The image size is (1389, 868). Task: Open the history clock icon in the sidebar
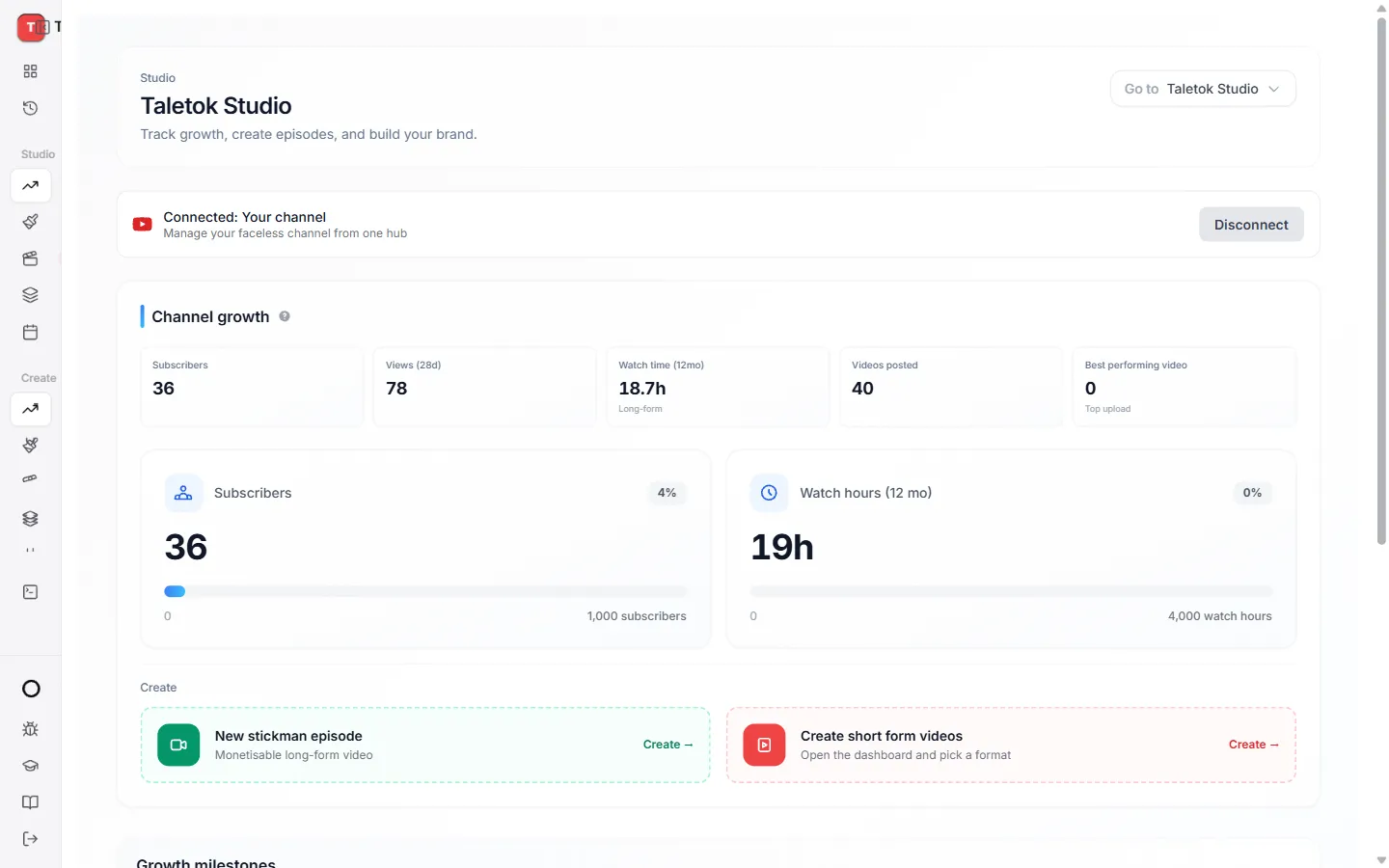31,108
